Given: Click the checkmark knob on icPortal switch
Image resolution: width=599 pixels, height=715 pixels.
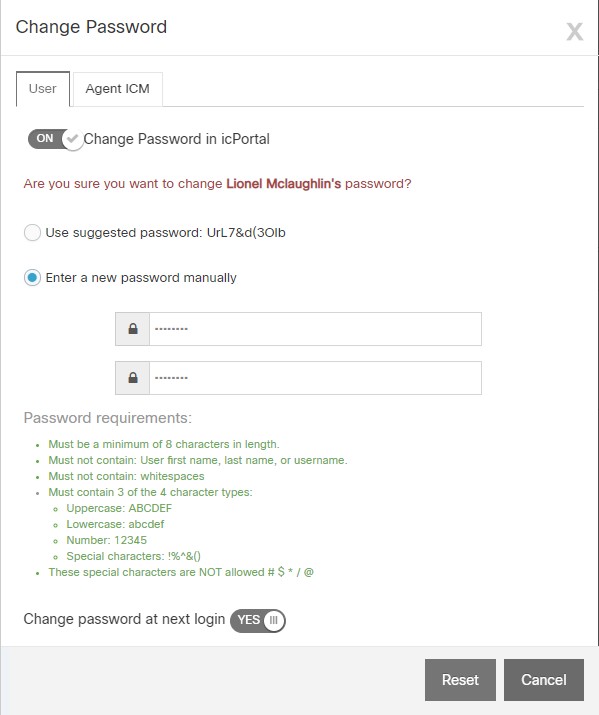Looking at the screenshot, I should tap(72, 139).
